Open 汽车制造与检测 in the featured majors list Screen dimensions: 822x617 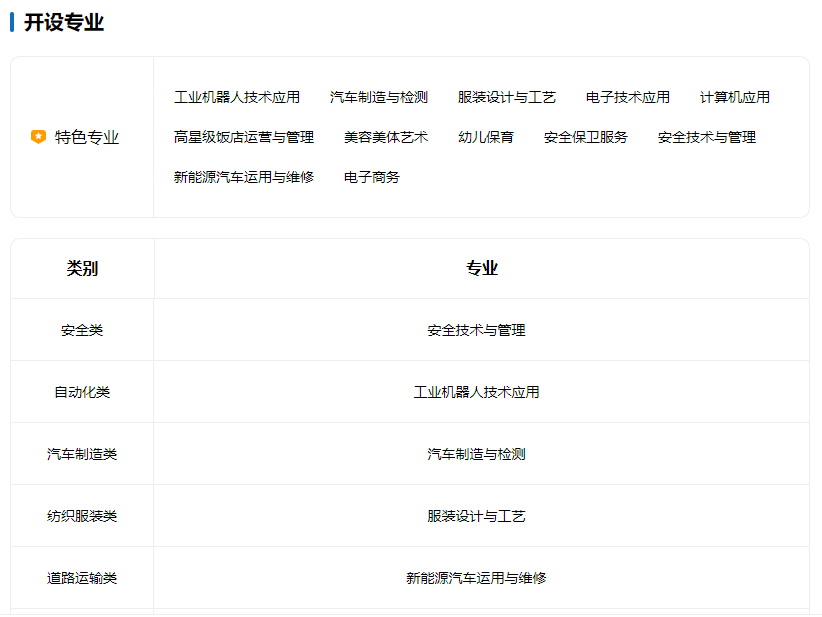(379, 98)
